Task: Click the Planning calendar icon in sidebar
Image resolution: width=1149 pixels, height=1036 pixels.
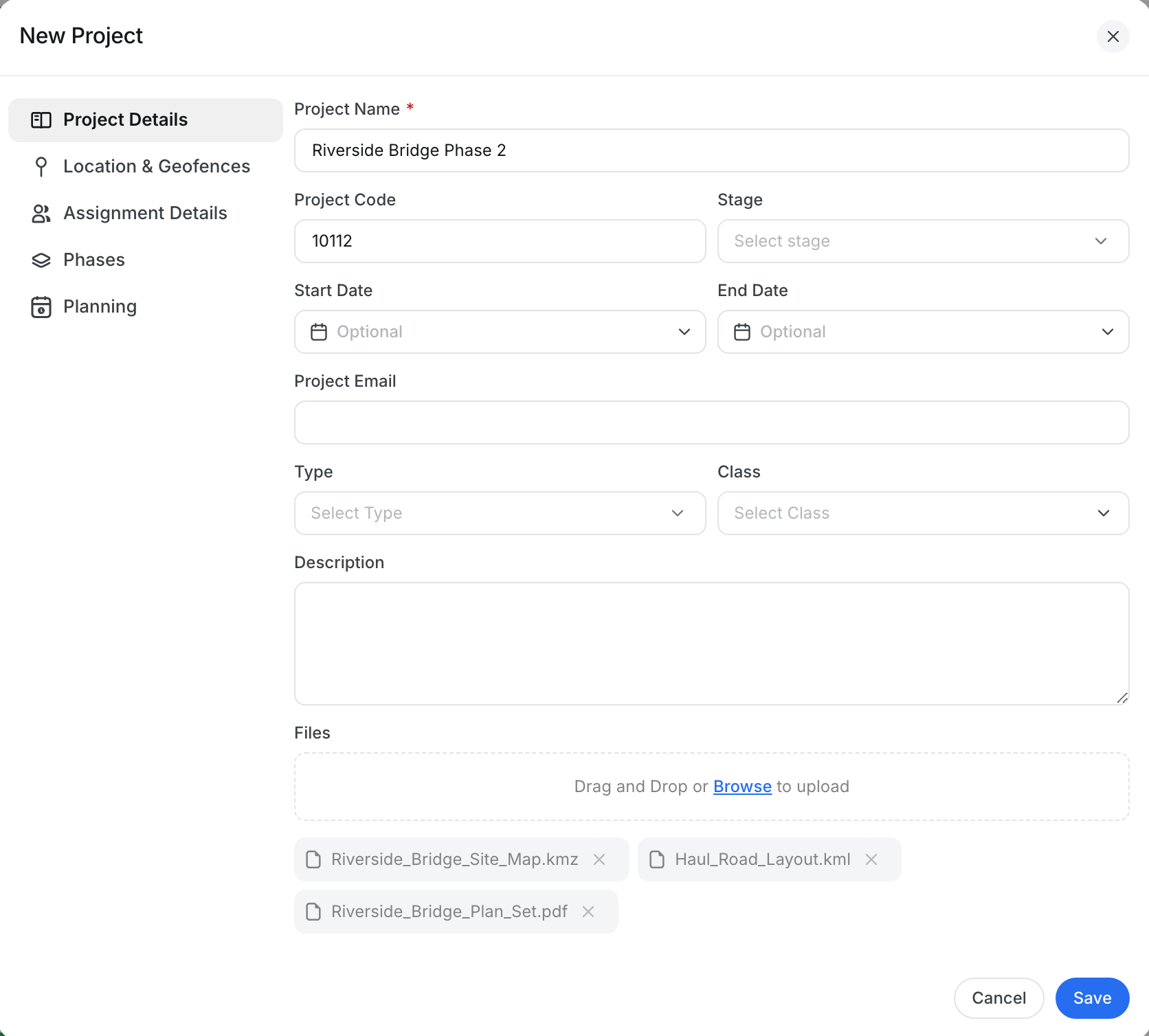Action: pyautogui.click(x=41, y=306)
